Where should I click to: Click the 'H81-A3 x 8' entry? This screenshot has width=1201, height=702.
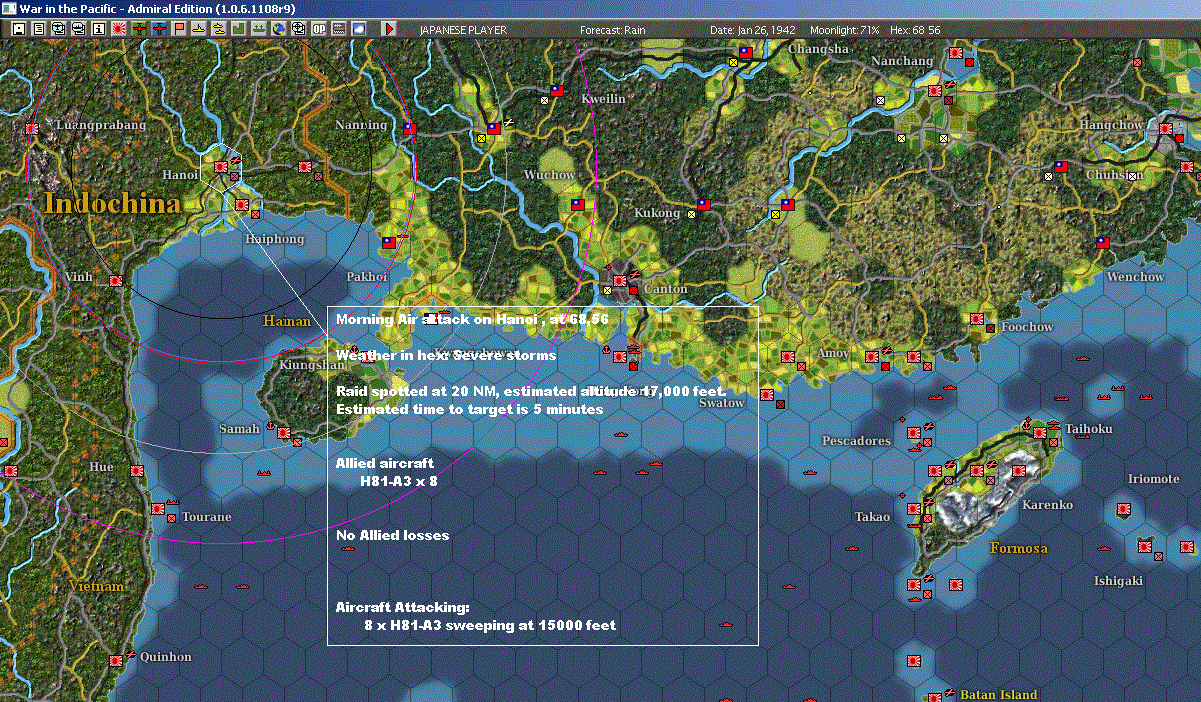[399, 481]
